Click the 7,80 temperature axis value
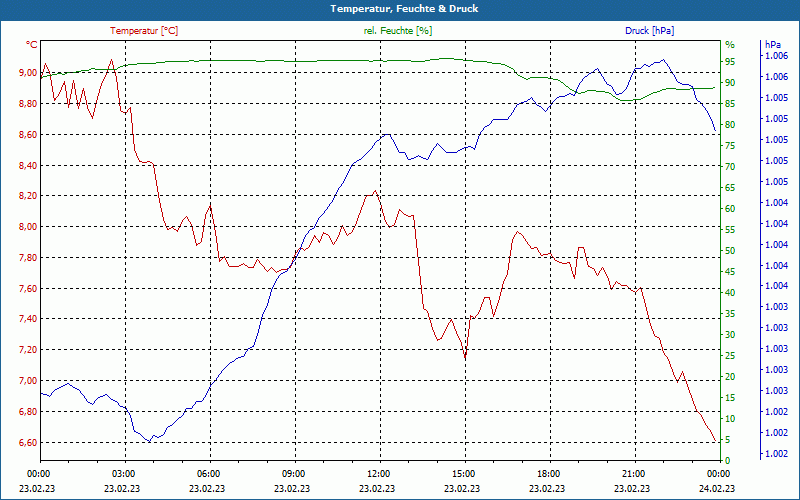 pyautogui.click(x=28, y=258)
